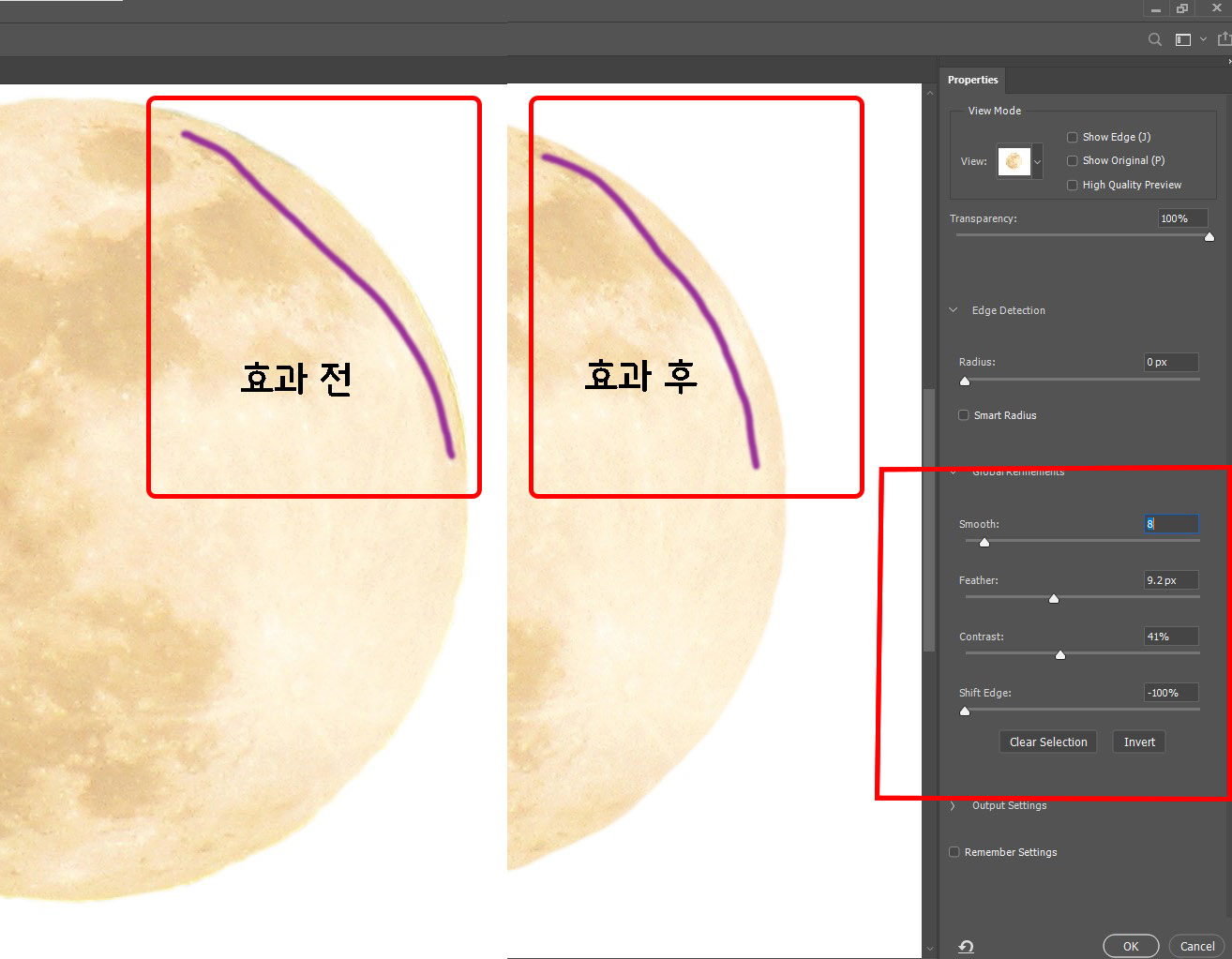Open the workspace layout switcher icon
1232x959 pixels.
1183,39
